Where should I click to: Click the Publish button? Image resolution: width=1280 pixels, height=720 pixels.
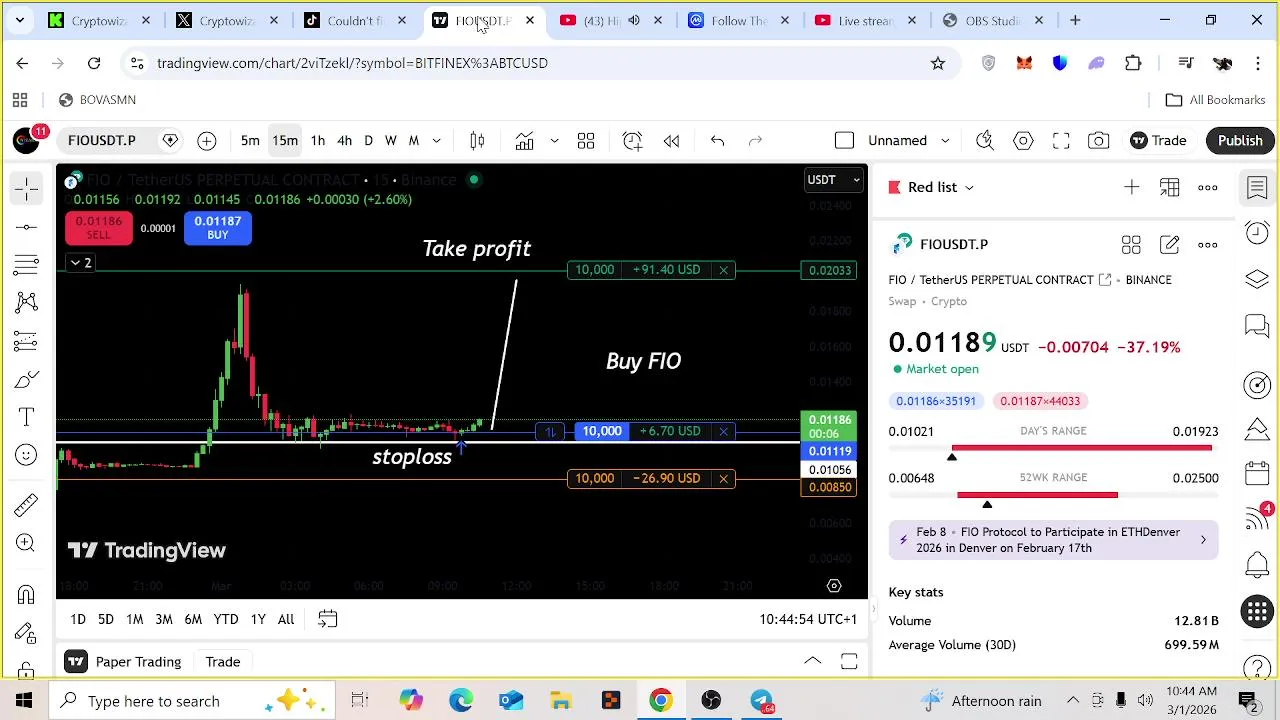click(x=1240, y=141)
